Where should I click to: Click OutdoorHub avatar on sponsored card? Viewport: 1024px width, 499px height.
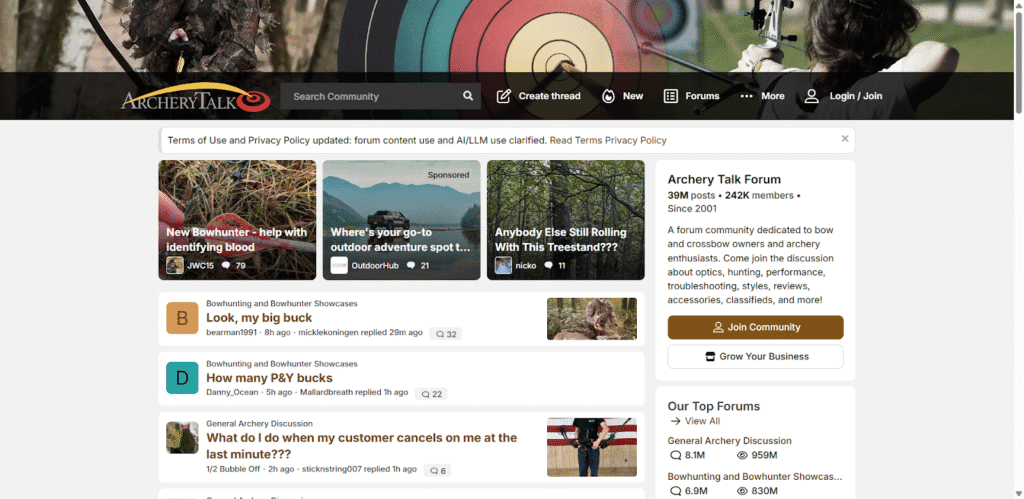point(339,265)
